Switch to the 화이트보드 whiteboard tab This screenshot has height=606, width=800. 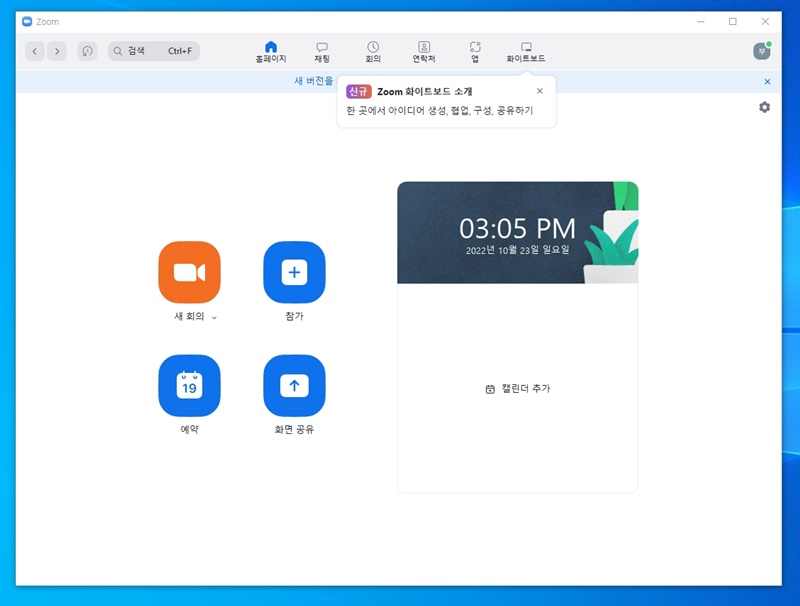pyautogui.click(x=526, y=52)
